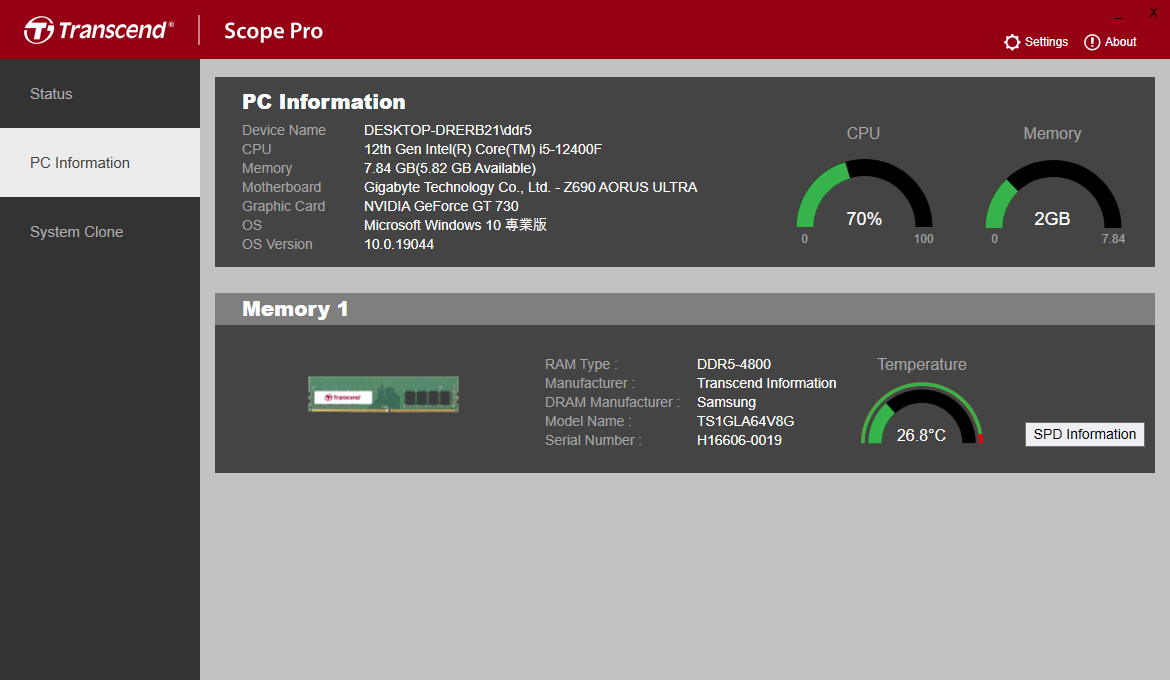Open Settings via the gear icon
1170x680 pixels.
coord(1012,43)
